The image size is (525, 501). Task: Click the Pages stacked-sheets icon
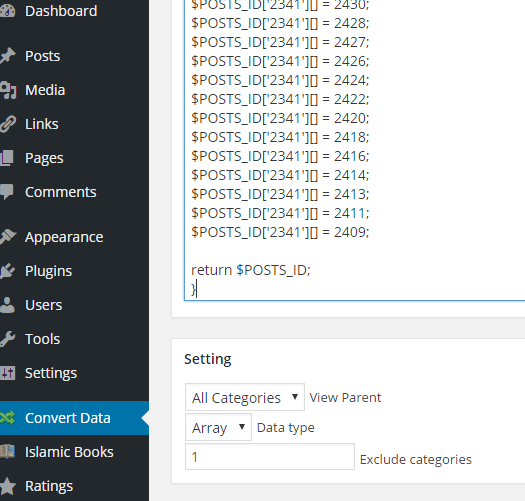7,158
